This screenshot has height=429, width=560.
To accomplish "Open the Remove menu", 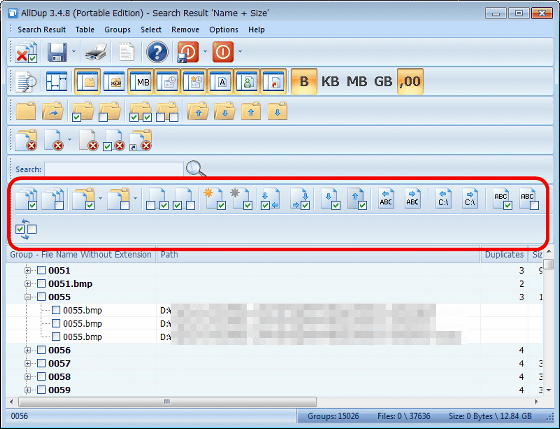I will click(x=185, y=30).
